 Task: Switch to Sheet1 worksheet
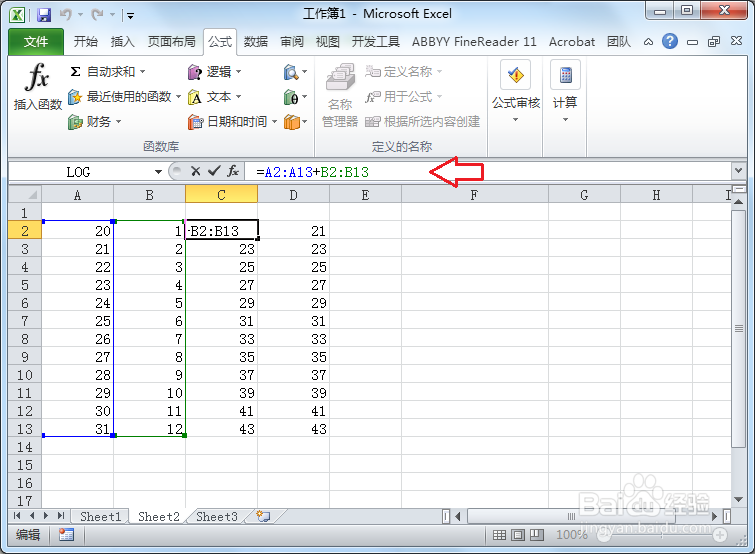pyautogui.click(x=100, y=516)
